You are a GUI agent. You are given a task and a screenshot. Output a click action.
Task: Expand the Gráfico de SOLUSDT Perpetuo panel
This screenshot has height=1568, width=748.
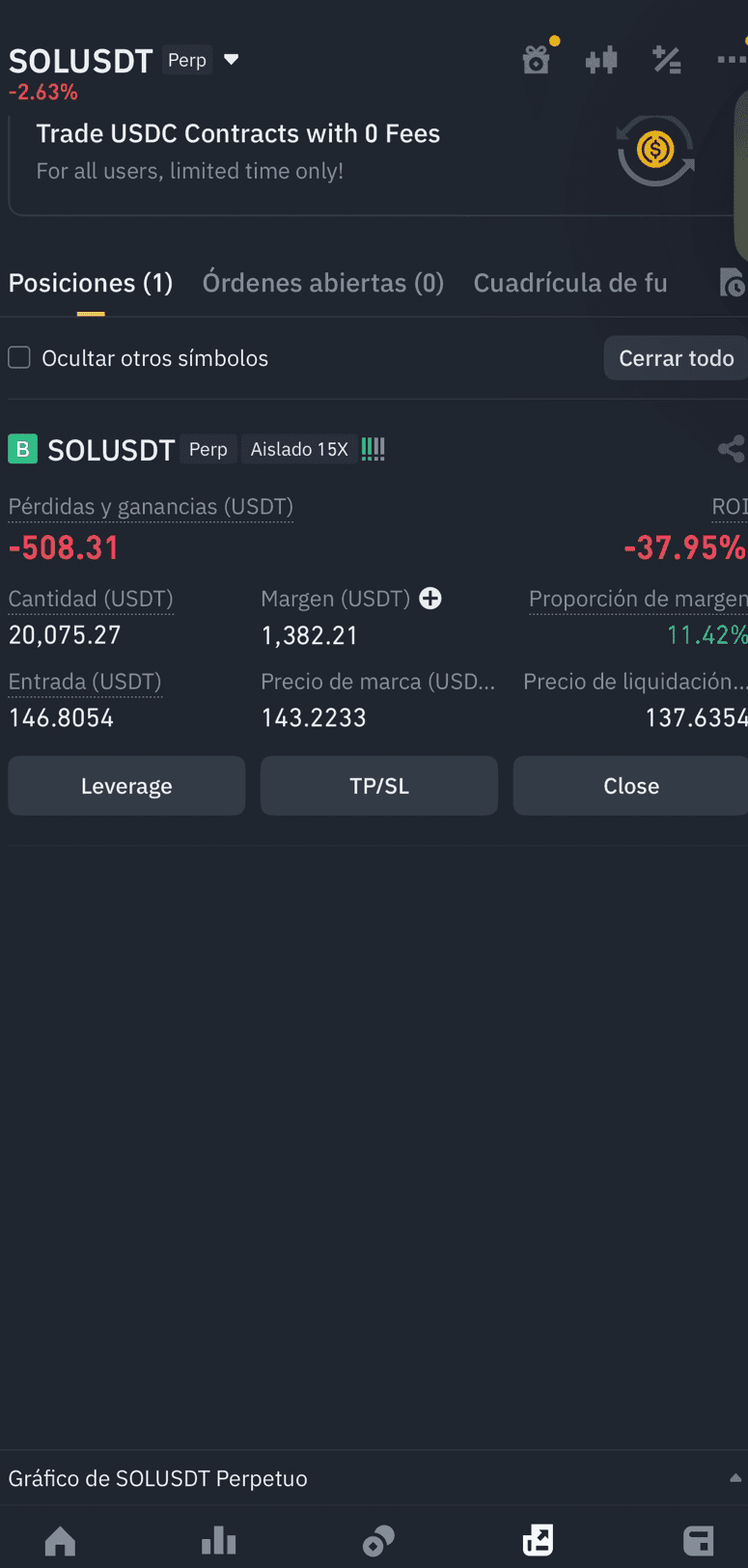click(x=374, y=1478)
